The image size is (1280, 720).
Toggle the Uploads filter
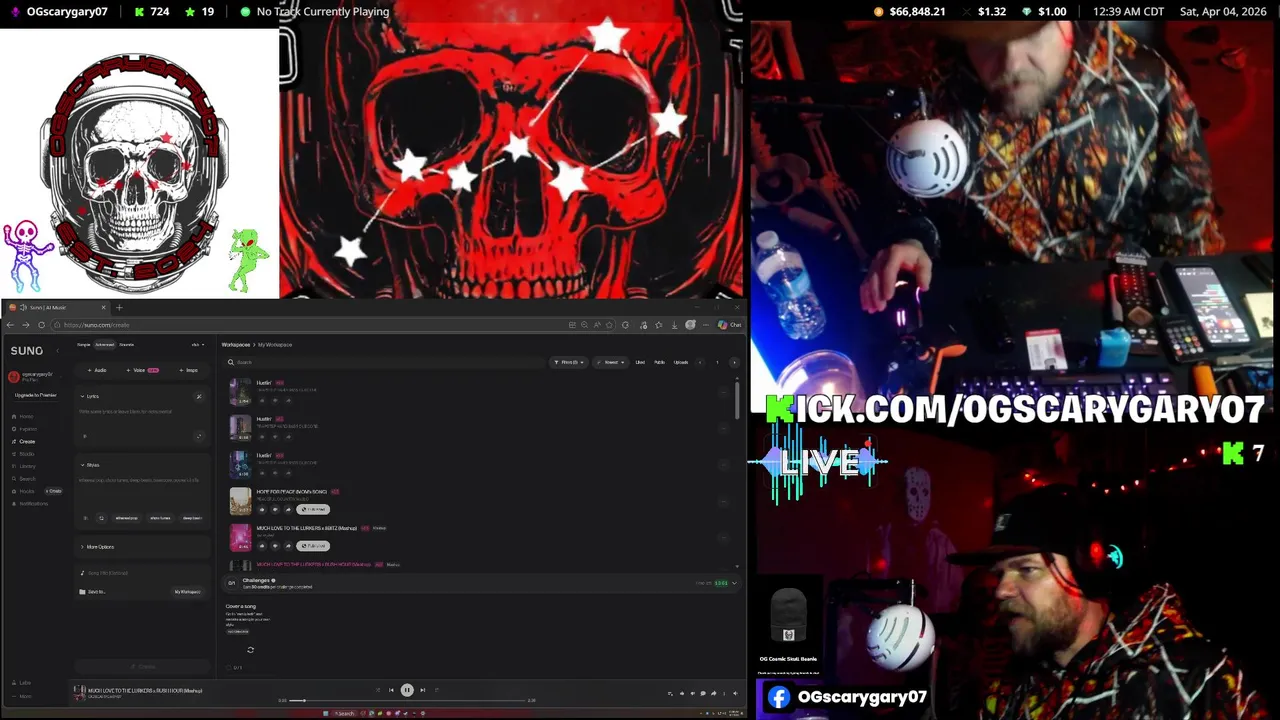click(681, 362)
